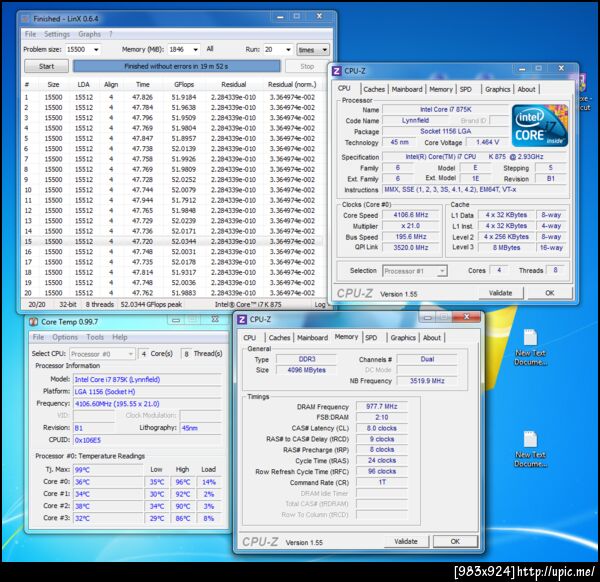Click the LinX Start button
Image resolution: width=600 pixels, height=582 pixels.
46,66
